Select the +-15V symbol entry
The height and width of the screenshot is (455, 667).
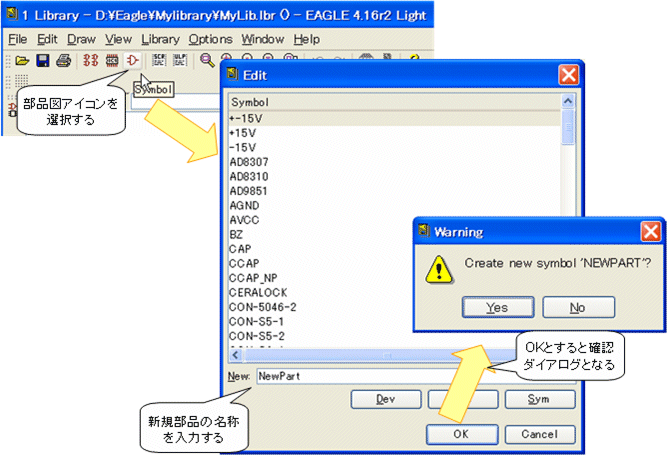point(395,119)
